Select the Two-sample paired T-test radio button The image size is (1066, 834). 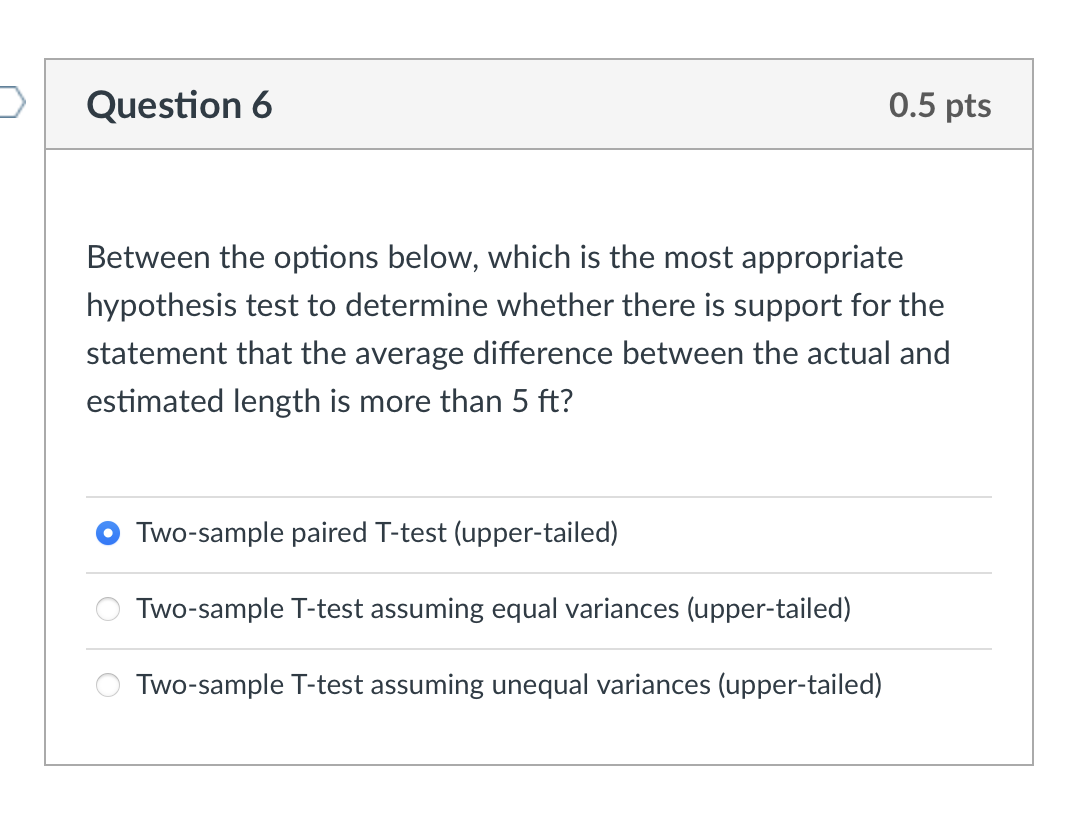[107, 533]
